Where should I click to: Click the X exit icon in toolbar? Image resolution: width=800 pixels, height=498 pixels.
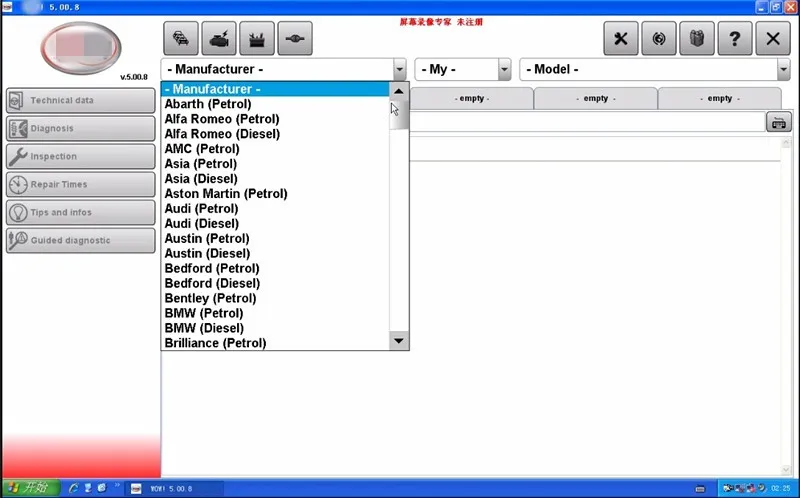[x=773, y=38]
